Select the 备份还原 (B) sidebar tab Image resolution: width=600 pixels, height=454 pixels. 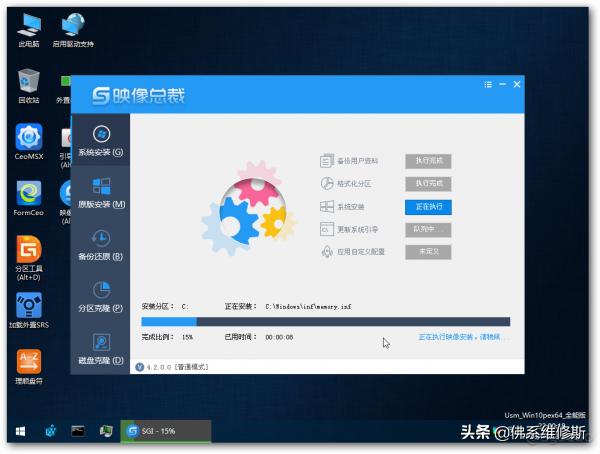(101, 245)
